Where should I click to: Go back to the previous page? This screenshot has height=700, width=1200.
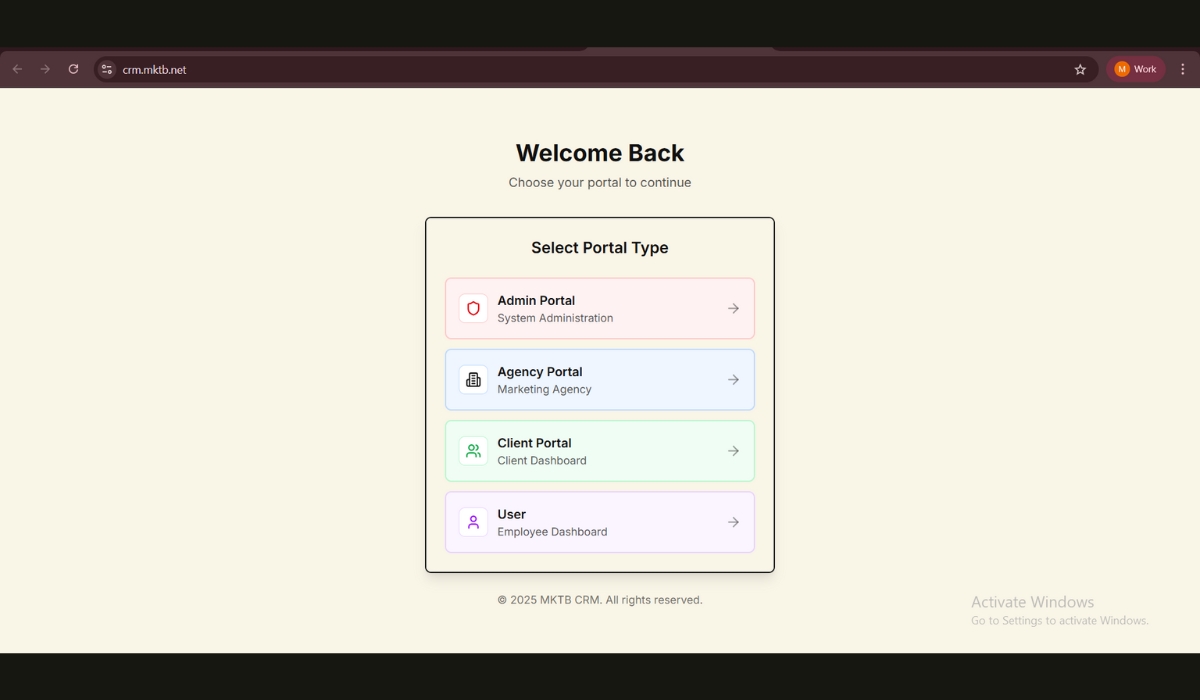pyautogui.click(x=17, y=69)
